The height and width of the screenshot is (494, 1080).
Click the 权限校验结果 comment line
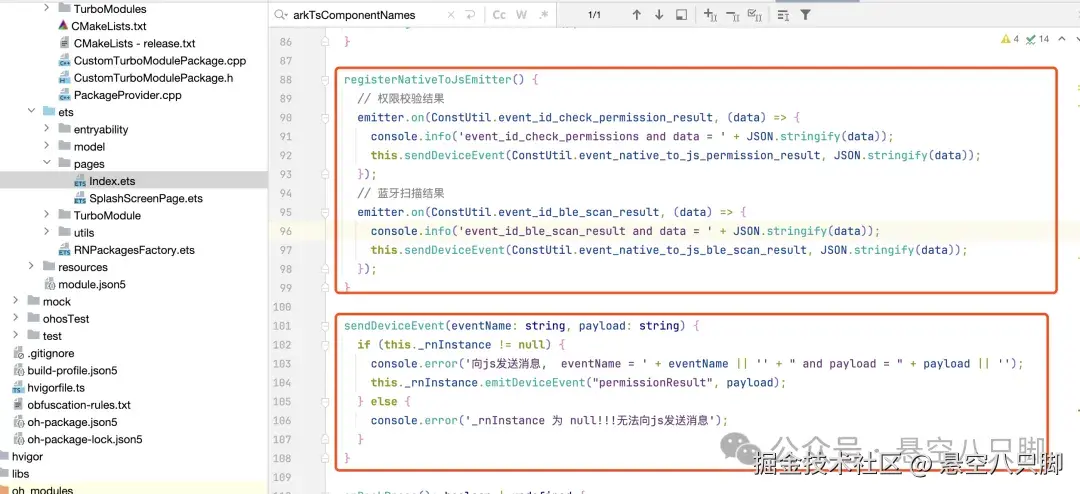tap(401, 99)
